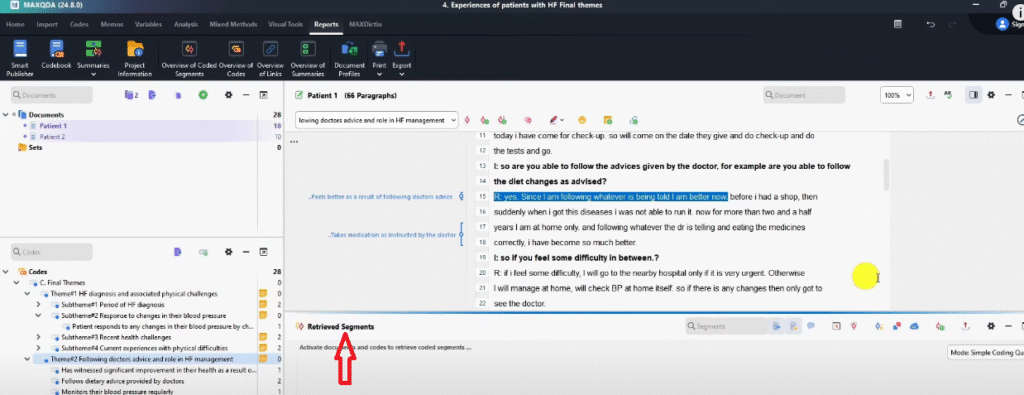
Task: Open Overview of Coded Segments
Action: coord(189,58)
